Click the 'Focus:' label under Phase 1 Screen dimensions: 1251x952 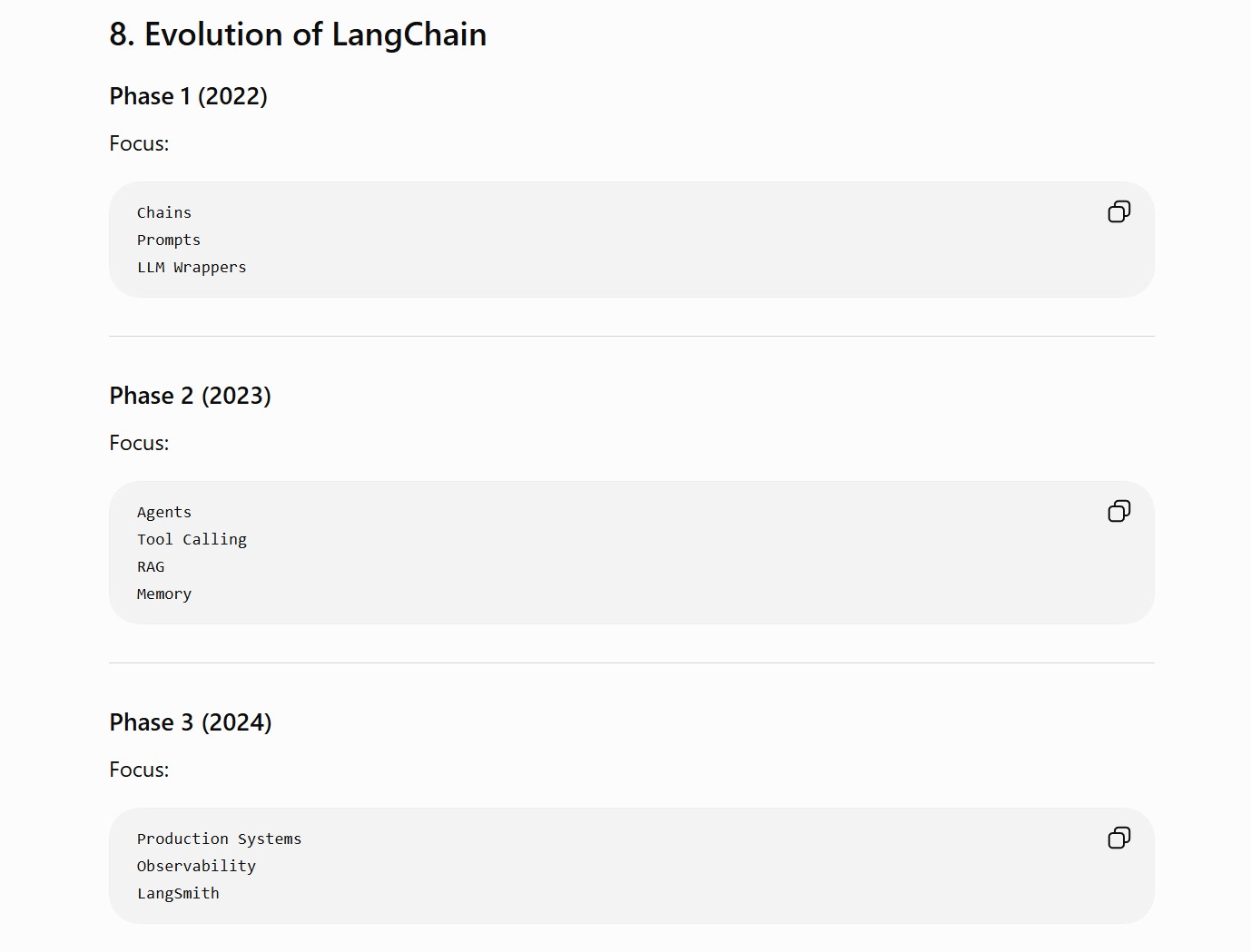coord(139,143)
